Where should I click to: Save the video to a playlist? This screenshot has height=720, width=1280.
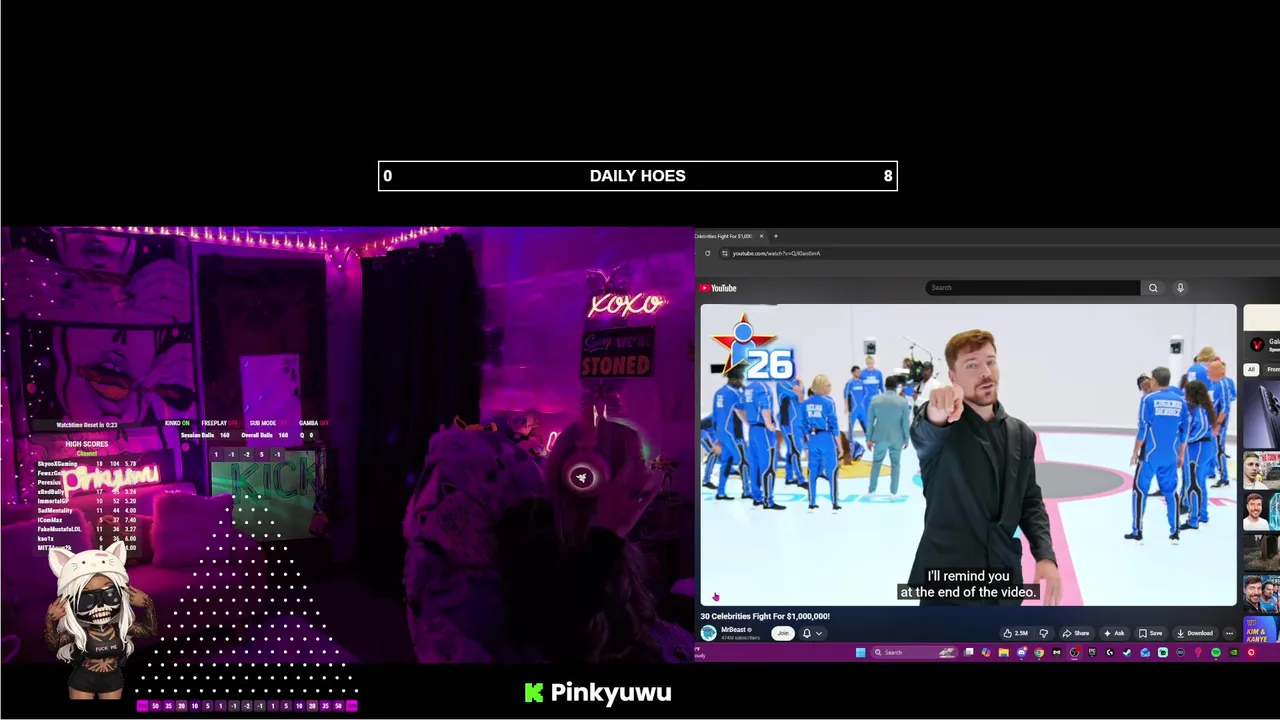click(x=1151, y=633)
